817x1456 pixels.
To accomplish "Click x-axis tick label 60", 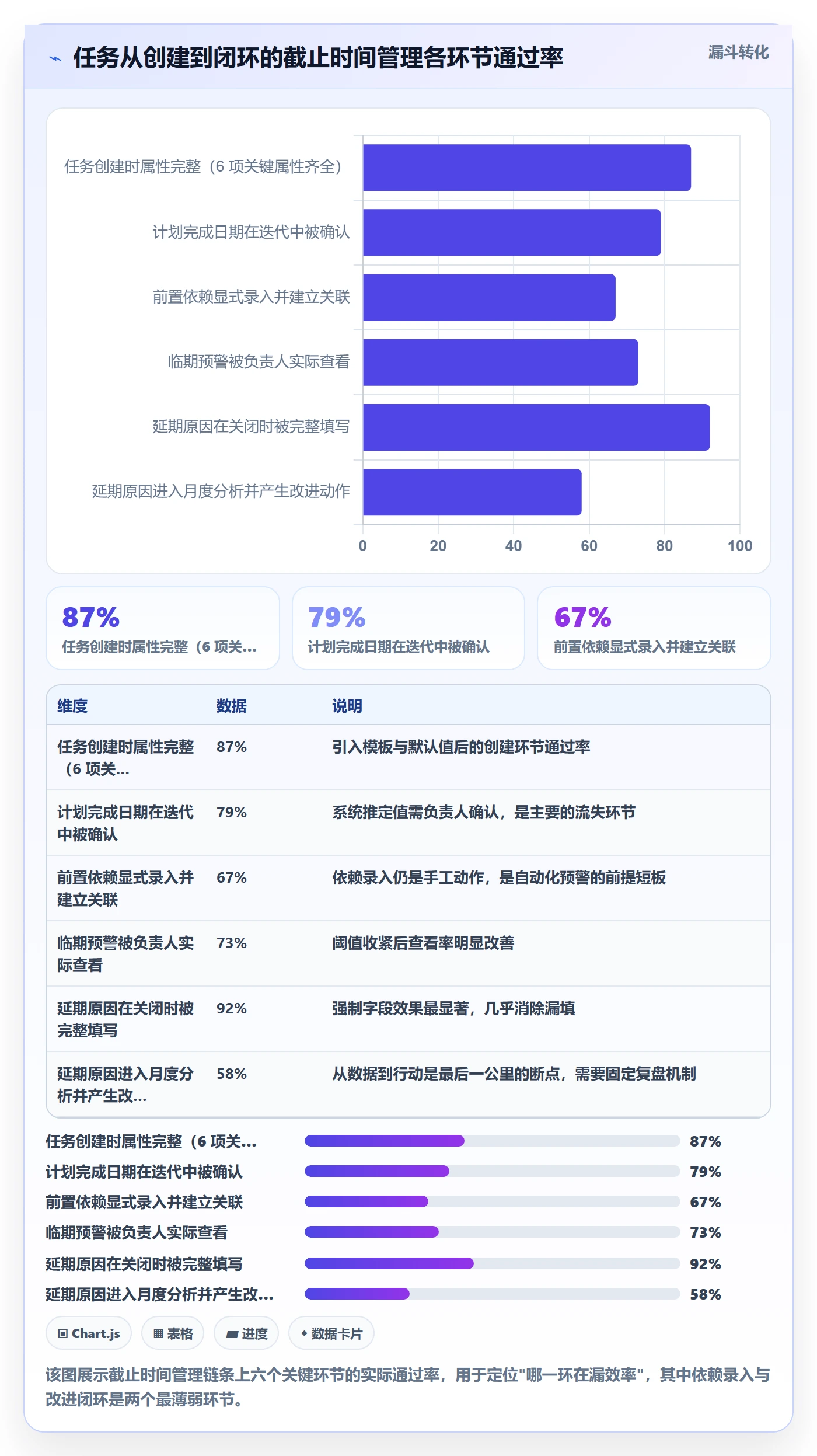I will click(x=589, y=546).
